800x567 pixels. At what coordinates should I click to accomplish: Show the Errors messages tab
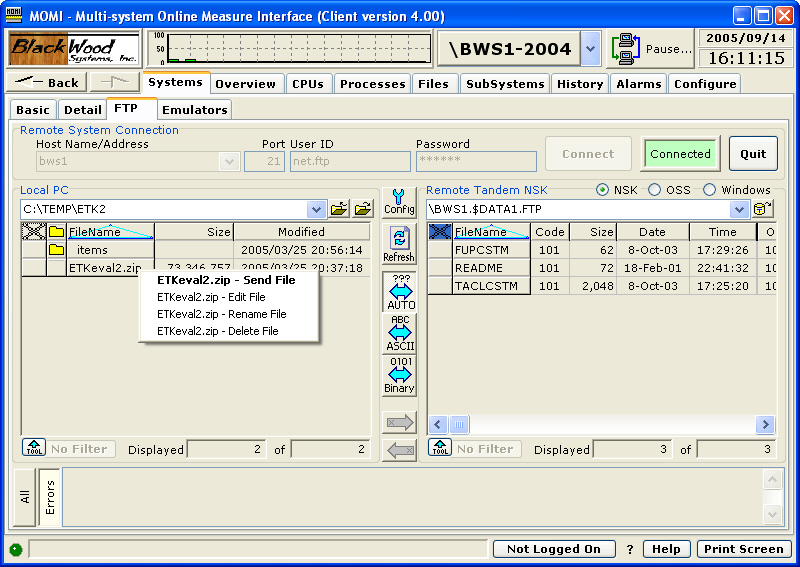point(49,497)
